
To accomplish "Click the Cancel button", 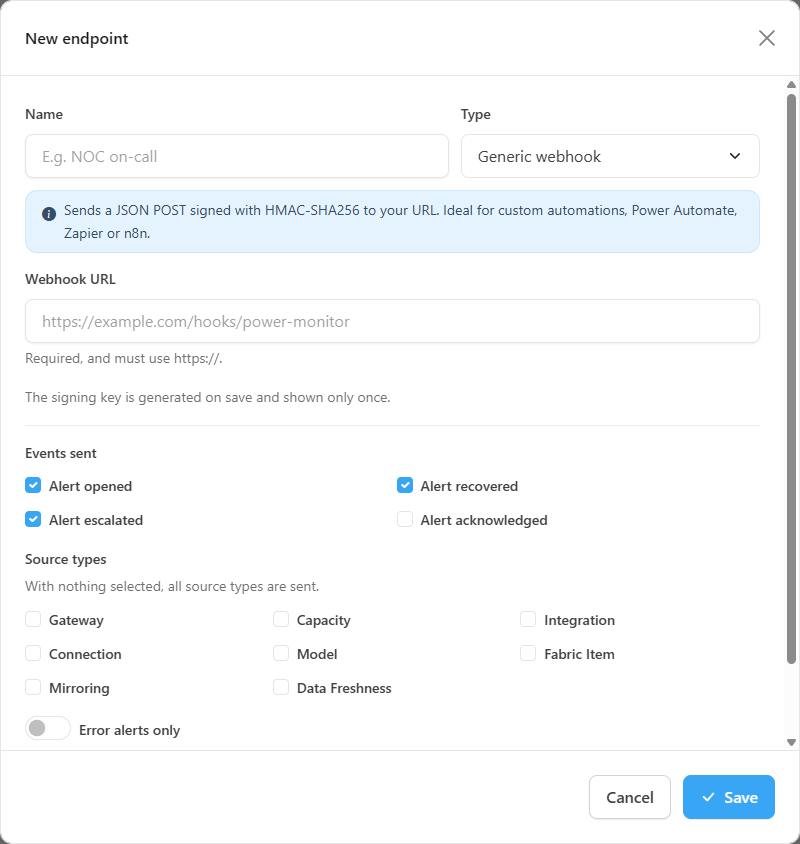I will tap(629, 797).
